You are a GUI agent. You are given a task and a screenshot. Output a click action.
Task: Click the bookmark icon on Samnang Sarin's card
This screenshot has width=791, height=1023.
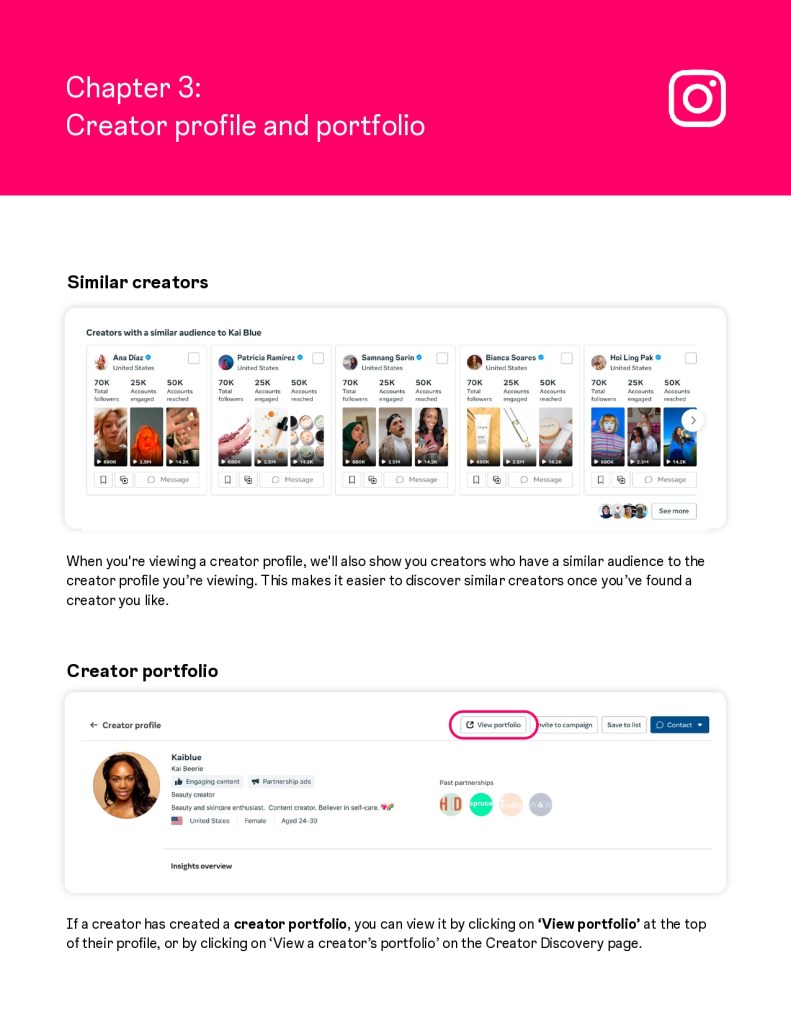(x=350, y=480)
